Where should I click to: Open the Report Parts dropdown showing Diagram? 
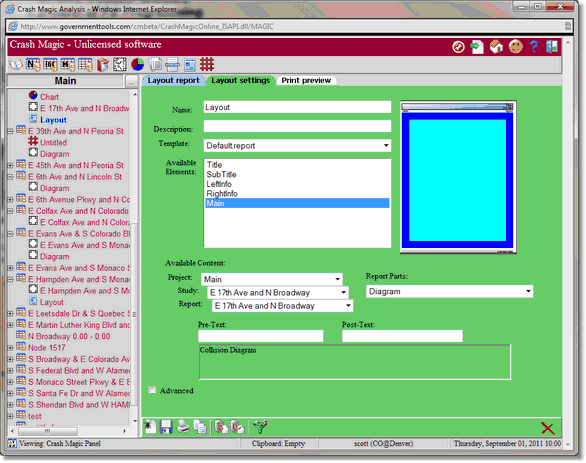450,291
